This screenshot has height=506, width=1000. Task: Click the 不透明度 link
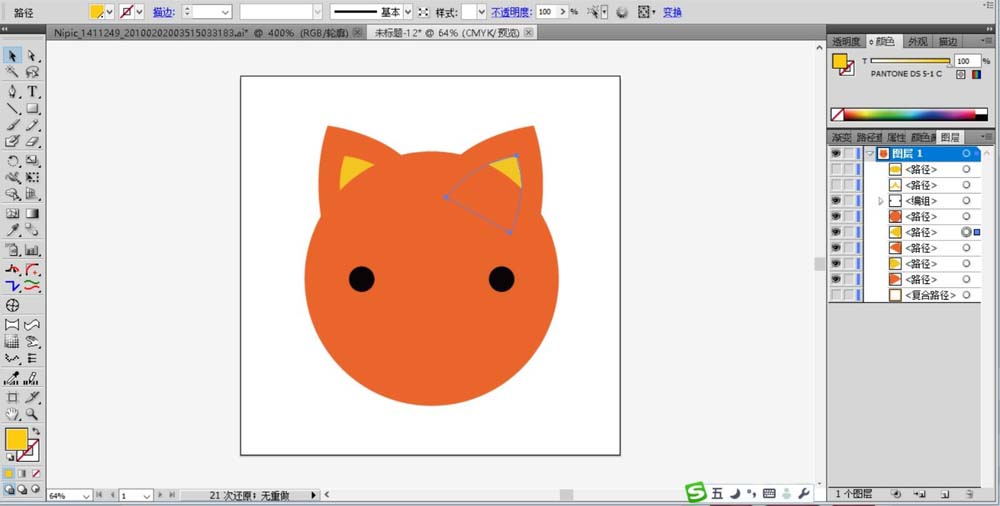click(x=510, y=12)
